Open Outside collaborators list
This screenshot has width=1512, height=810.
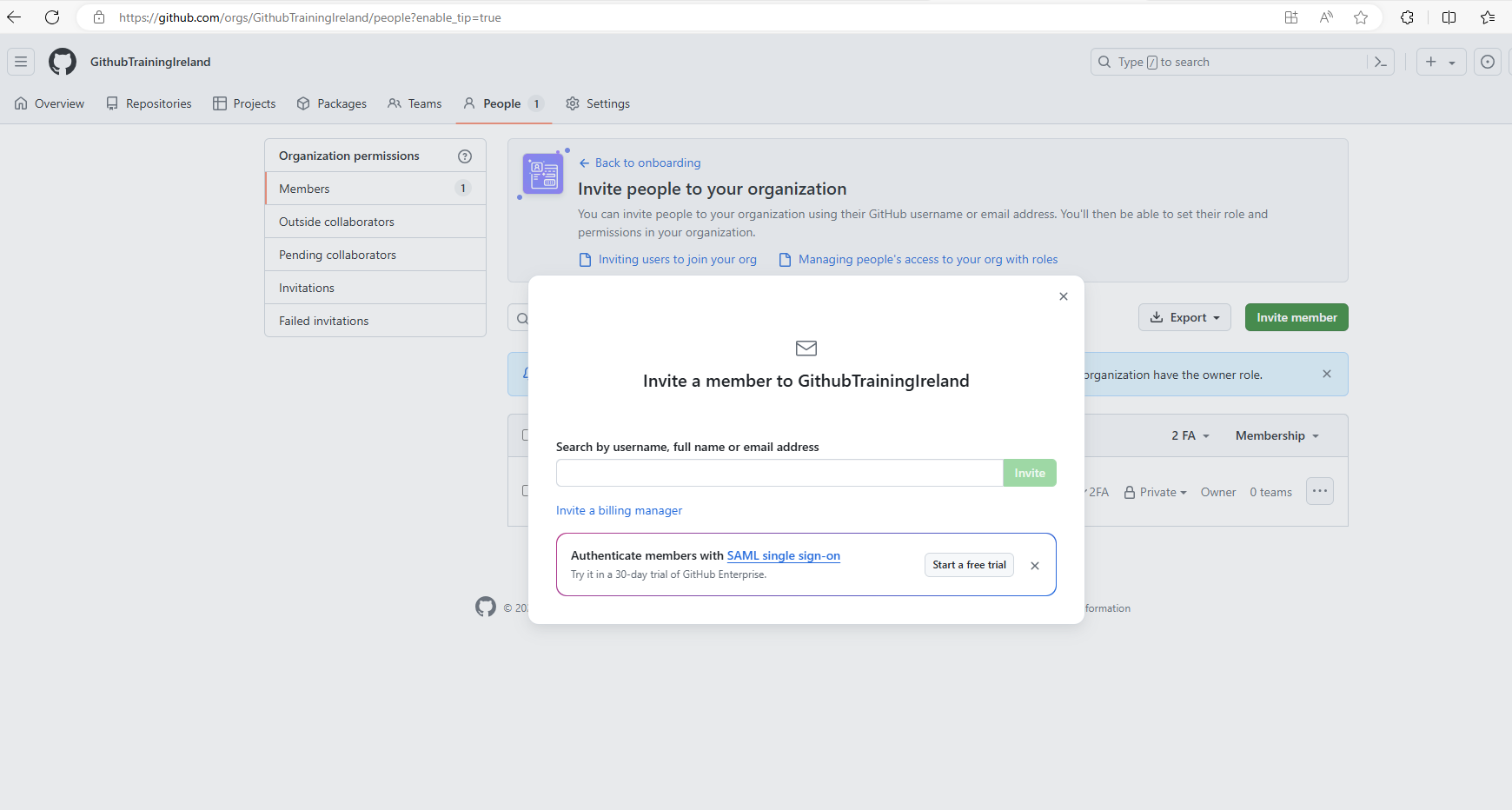375,222
